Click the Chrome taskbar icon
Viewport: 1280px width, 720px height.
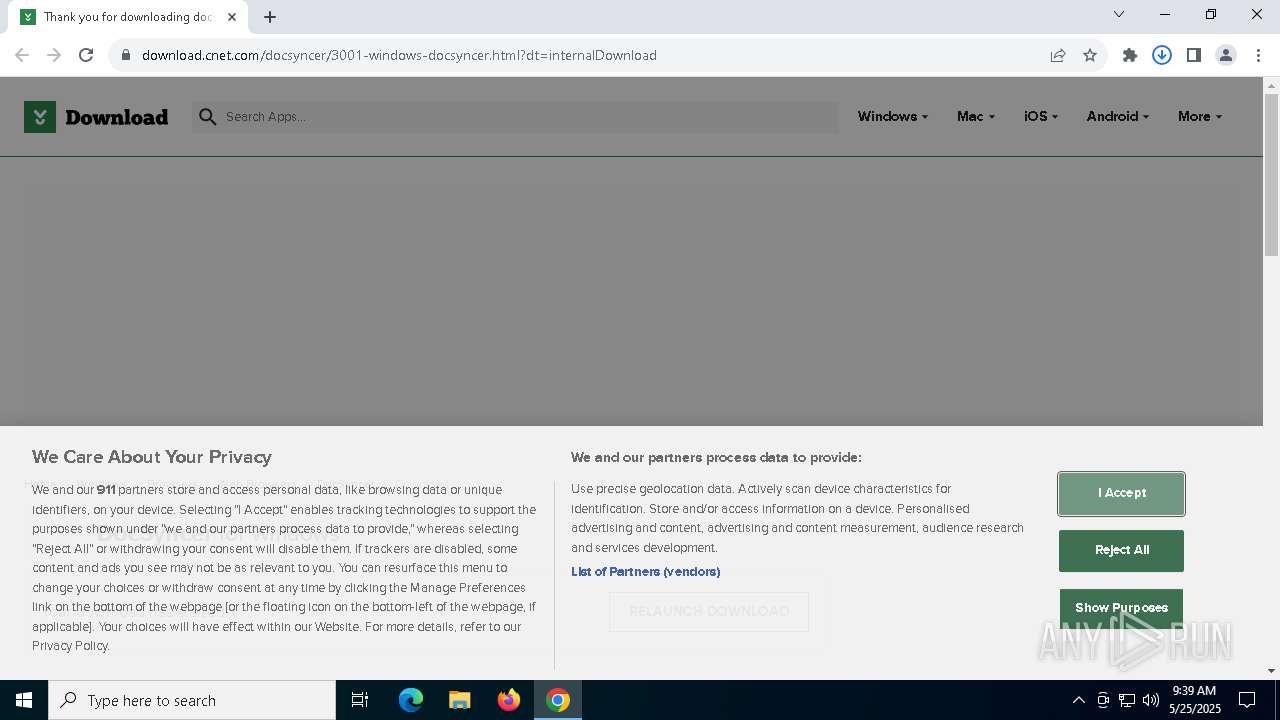[x=558, y=700]
